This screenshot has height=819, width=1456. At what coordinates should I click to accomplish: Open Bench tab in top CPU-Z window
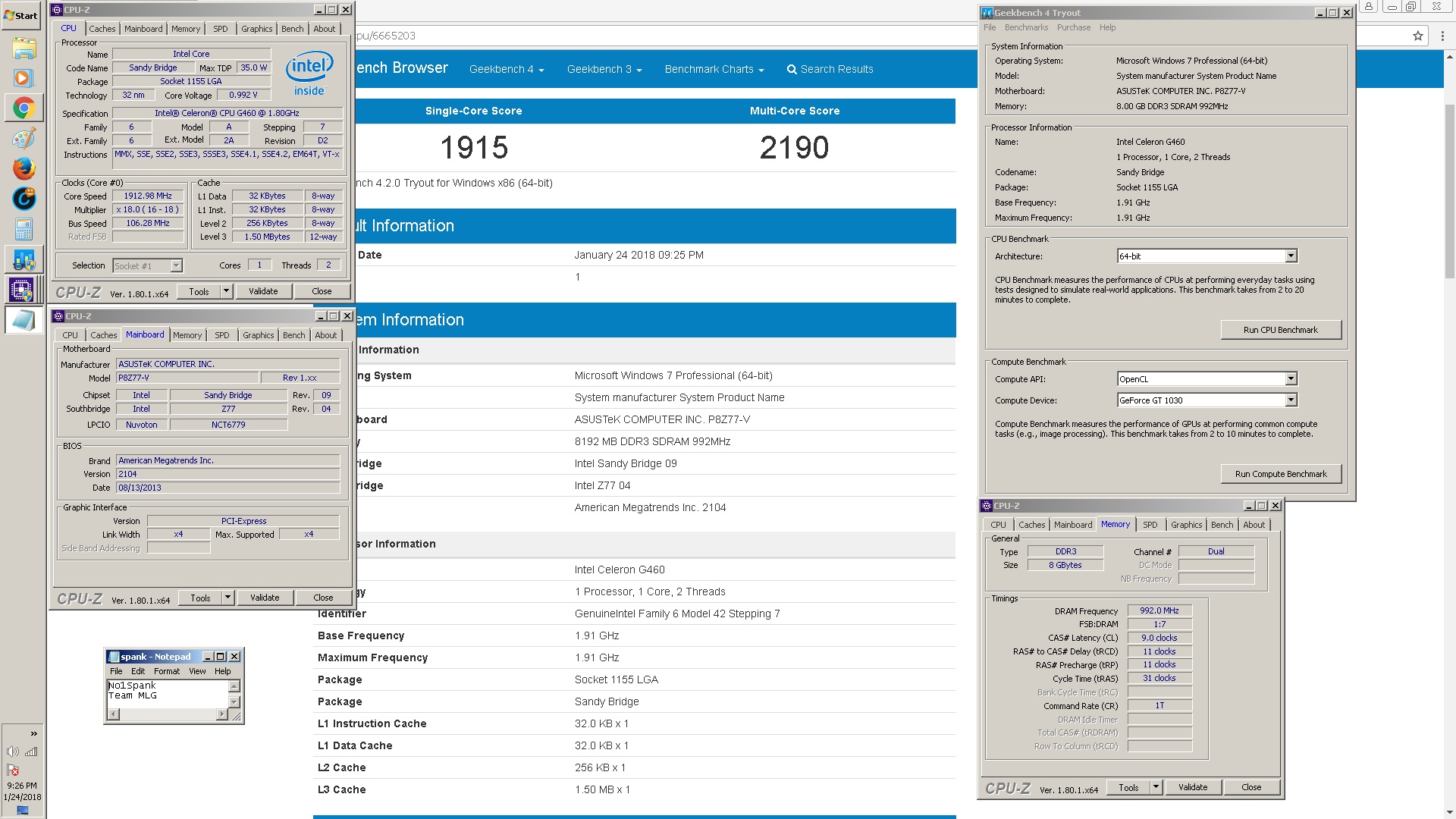click(292, 29)
